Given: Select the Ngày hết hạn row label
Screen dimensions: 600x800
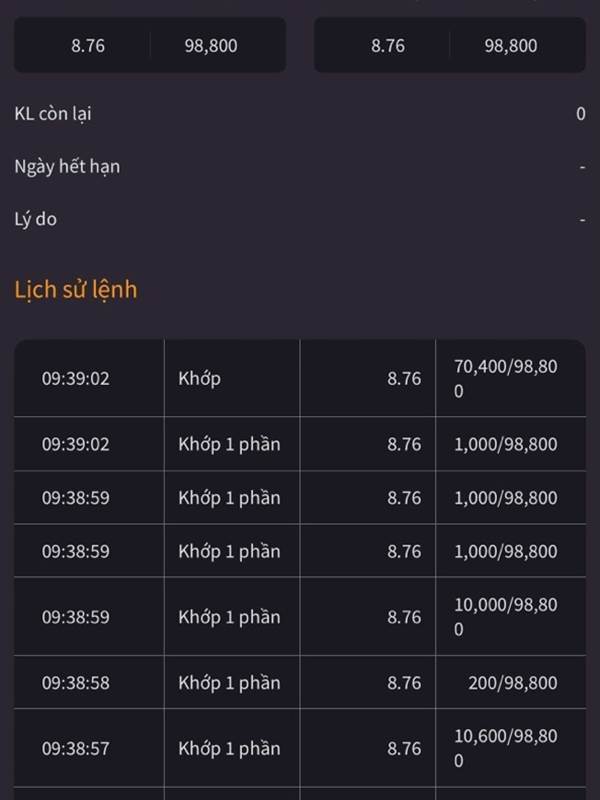Looking at the screenshot, I should pyautogui.click(x=67, y=167).
